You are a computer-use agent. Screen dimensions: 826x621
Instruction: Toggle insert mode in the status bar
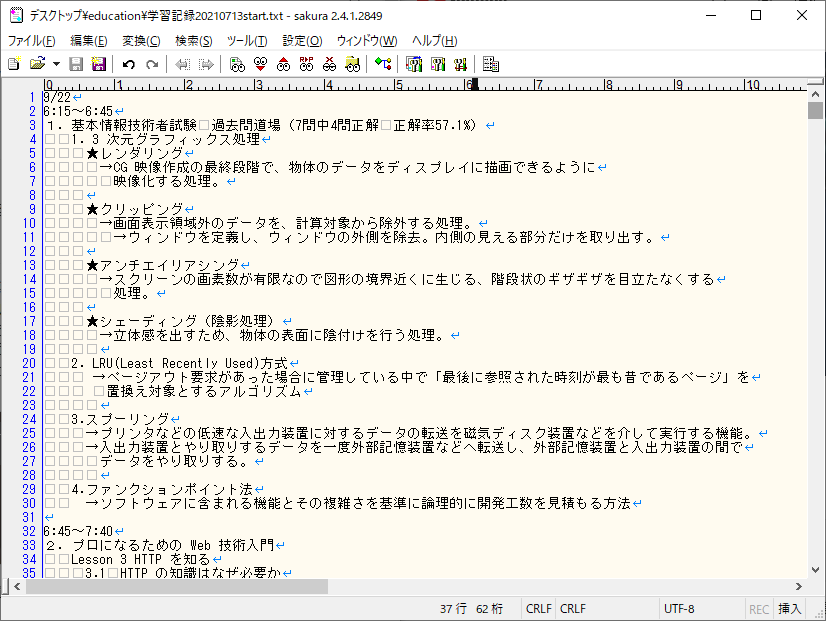tap(789, 608)
